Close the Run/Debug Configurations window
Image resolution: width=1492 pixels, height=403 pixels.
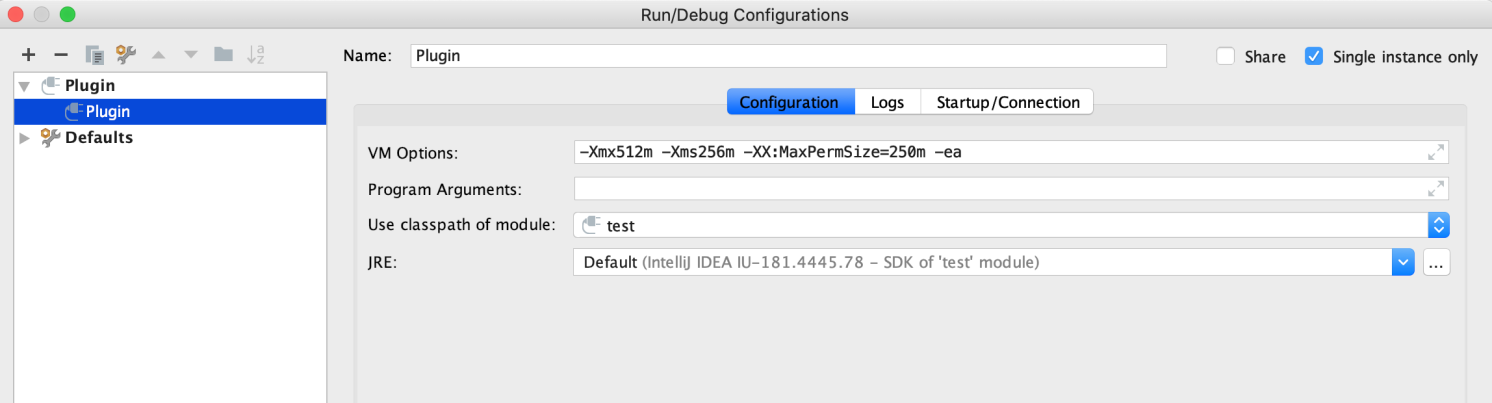pos(17,15)
